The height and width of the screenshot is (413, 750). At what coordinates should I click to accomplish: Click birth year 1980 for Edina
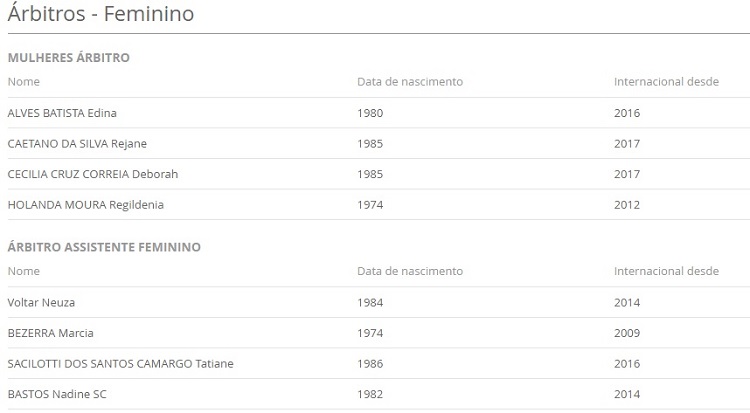pos(370,113)
